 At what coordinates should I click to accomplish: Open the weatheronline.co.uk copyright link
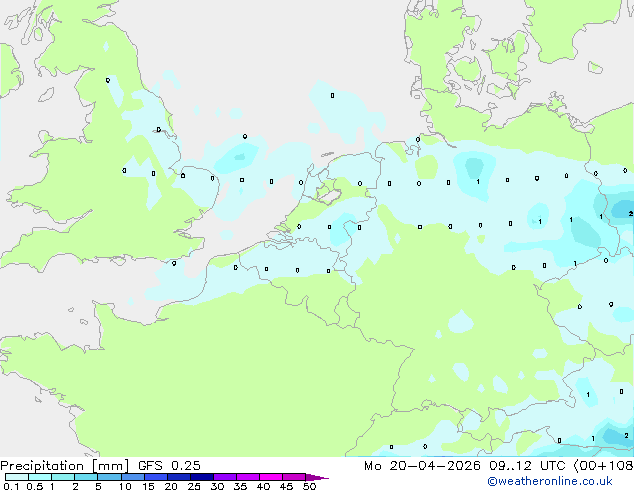point(550,481)
